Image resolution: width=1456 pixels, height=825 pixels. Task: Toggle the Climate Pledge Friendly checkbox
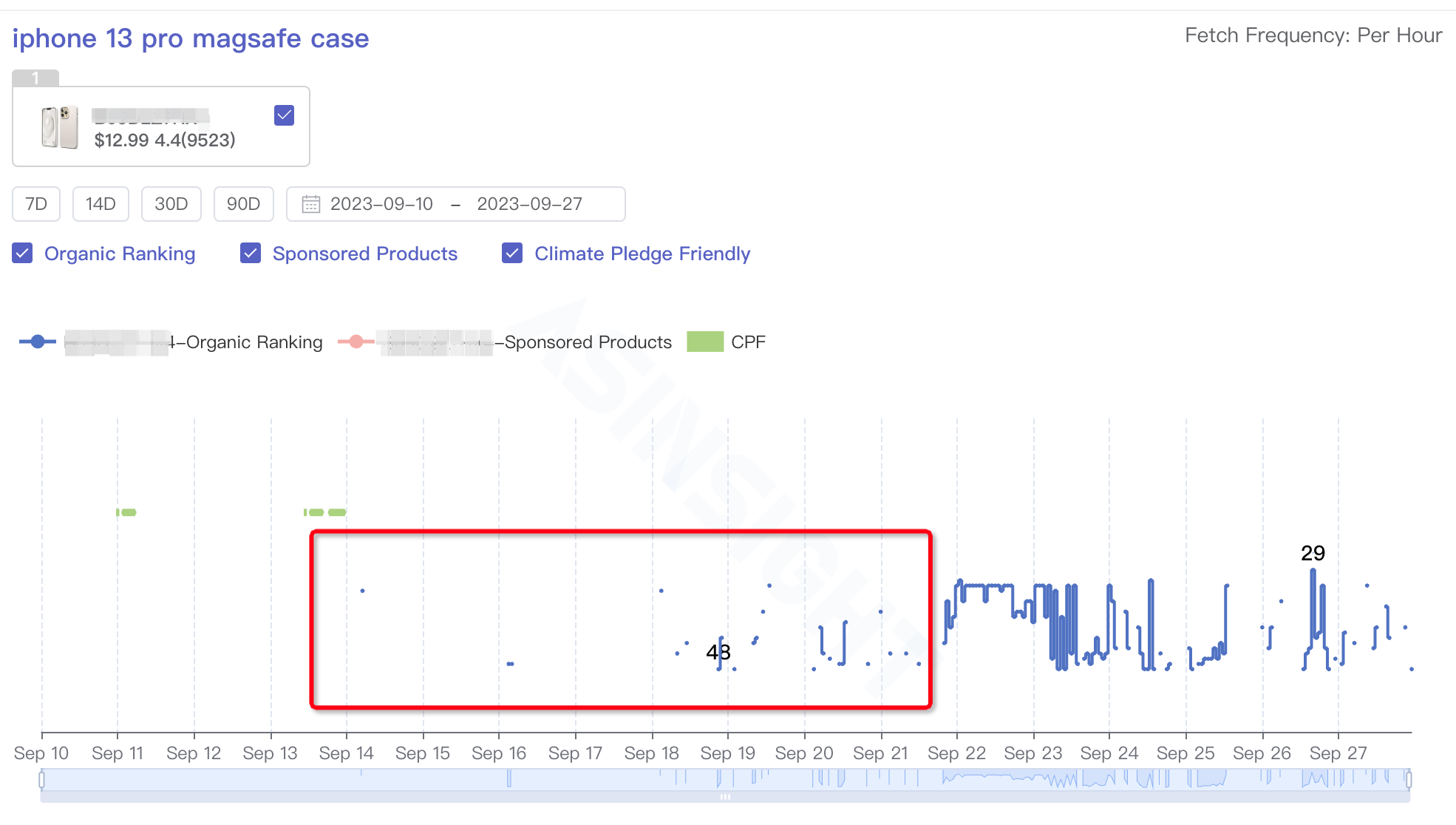coord(512,254)
